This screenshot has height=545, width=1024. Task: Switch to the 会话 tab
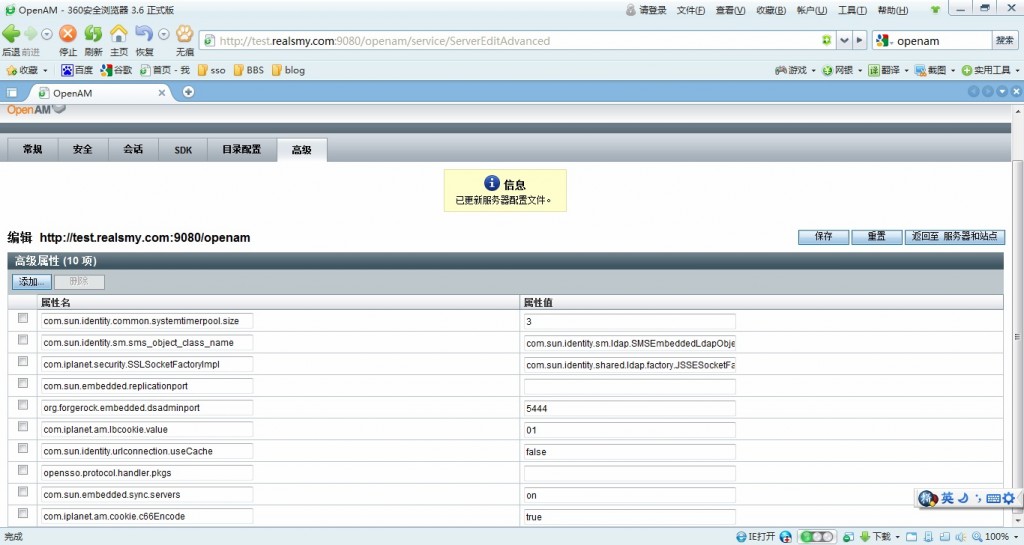pyautogui.click(x=133, y=149)
